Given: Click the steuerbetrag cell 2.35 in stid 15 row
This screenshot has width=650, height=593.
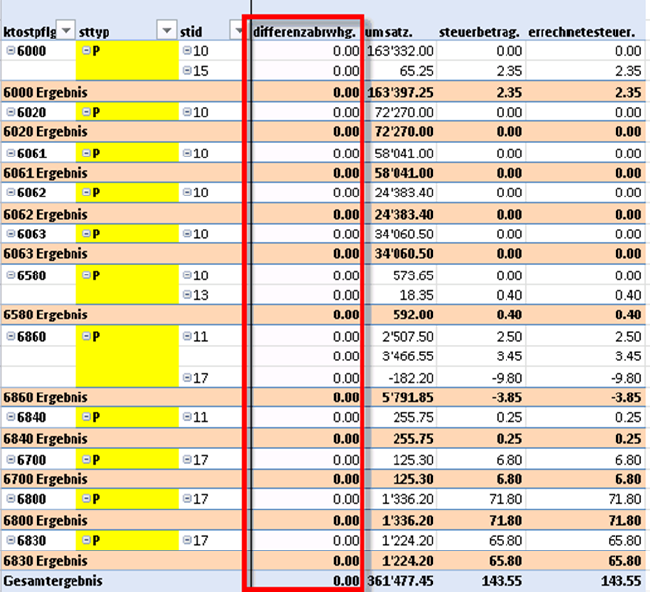Looking at the screenshot, I should (x=509, y=70).
